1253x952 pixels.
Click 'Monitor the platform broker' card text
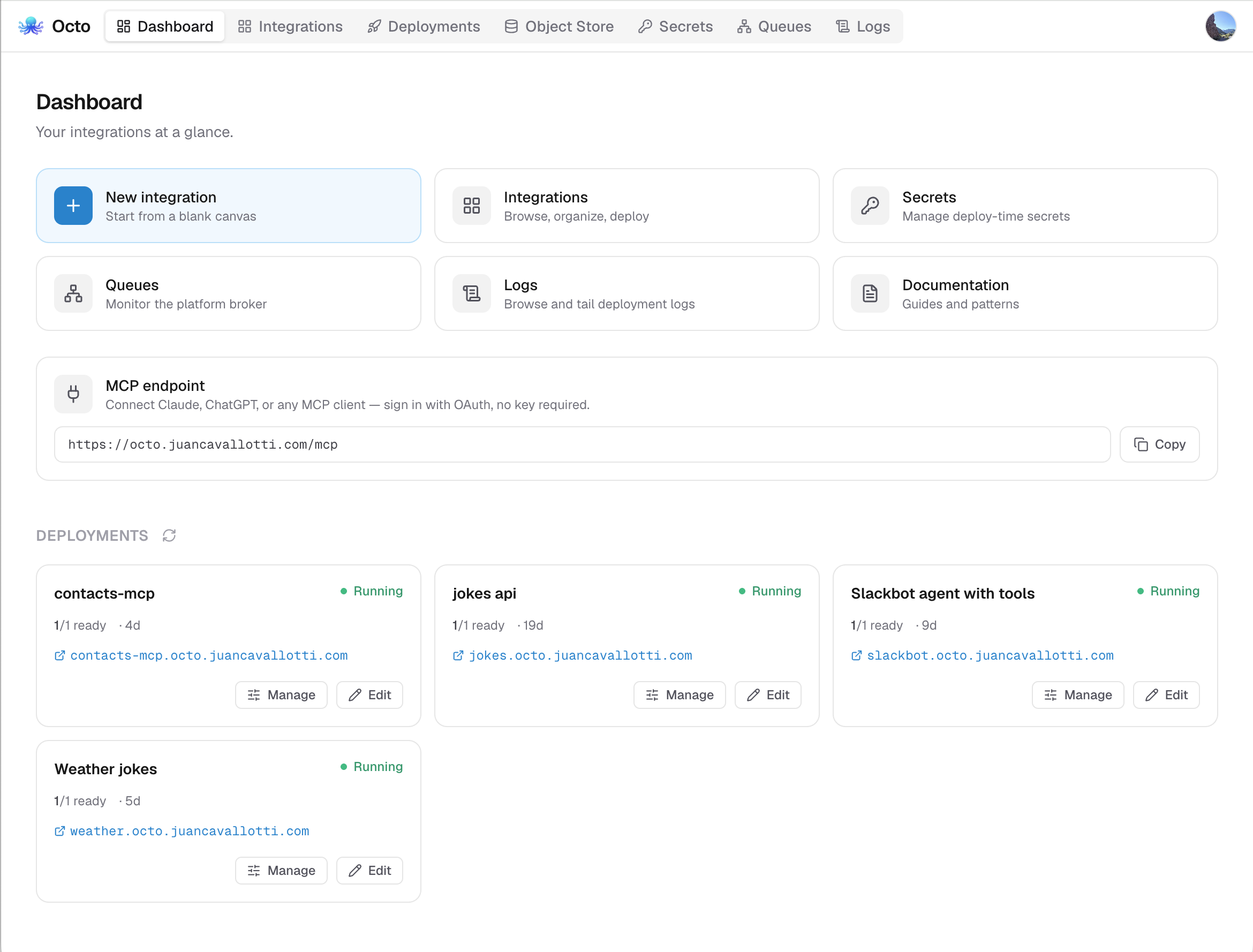(186, 304)
